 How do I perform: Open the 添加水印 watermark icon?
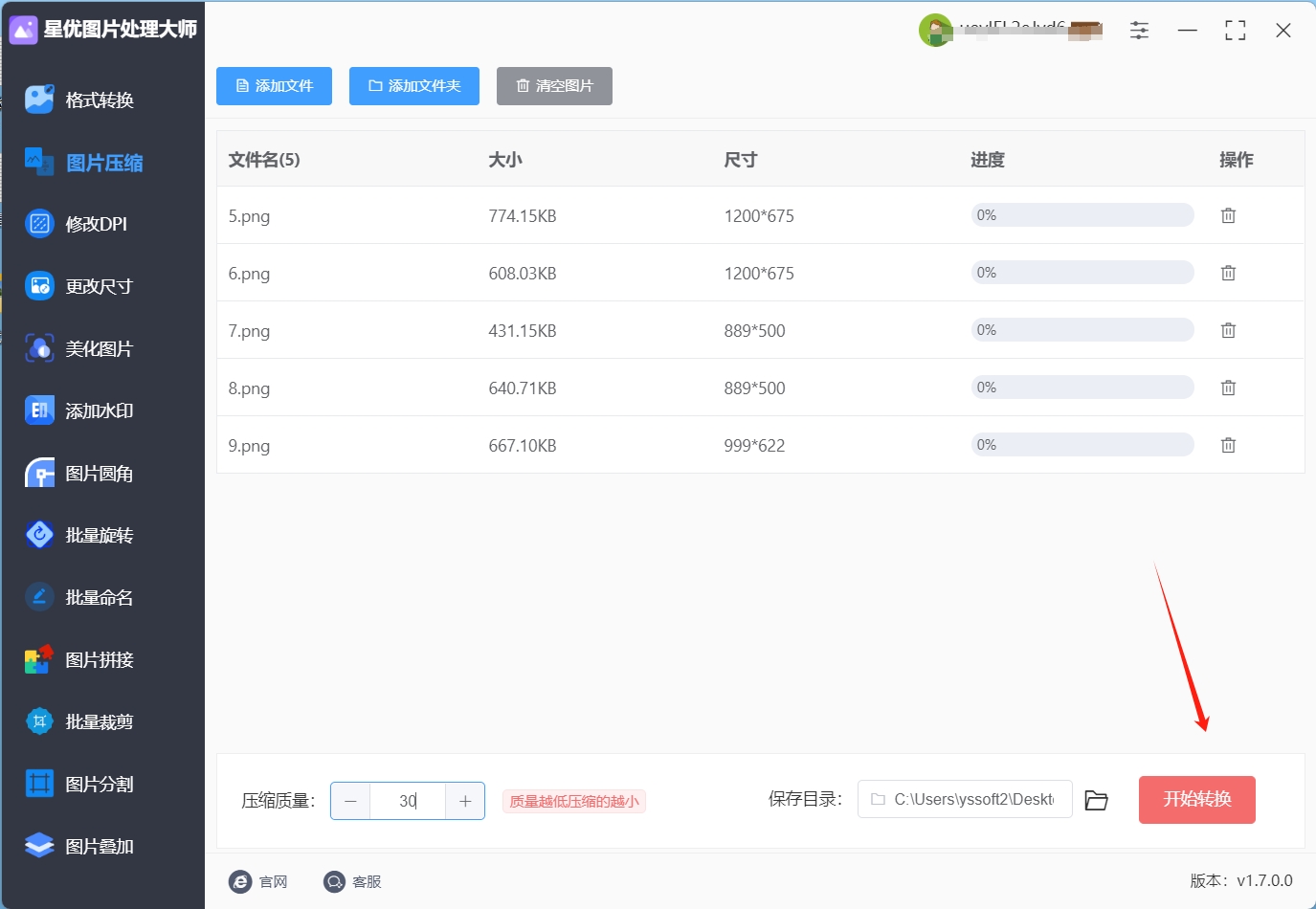[x=39, y=410]
